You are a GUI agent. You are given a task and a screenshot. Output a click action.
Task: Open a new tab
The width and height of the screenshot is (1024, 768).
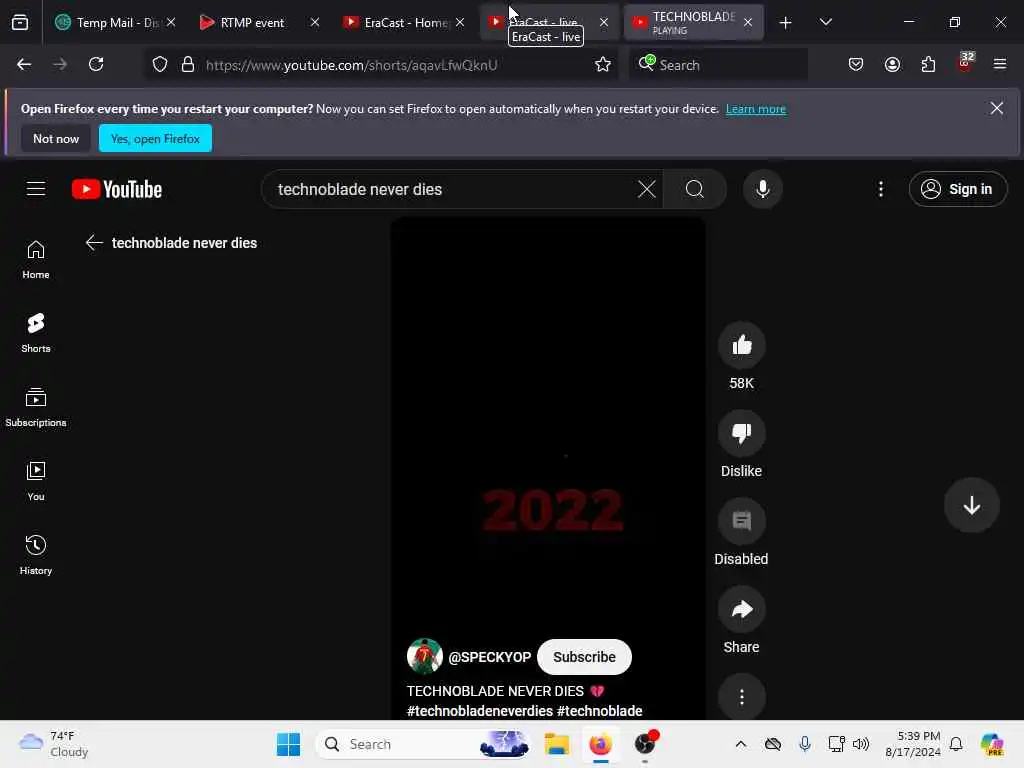click(x=785, y=23)
